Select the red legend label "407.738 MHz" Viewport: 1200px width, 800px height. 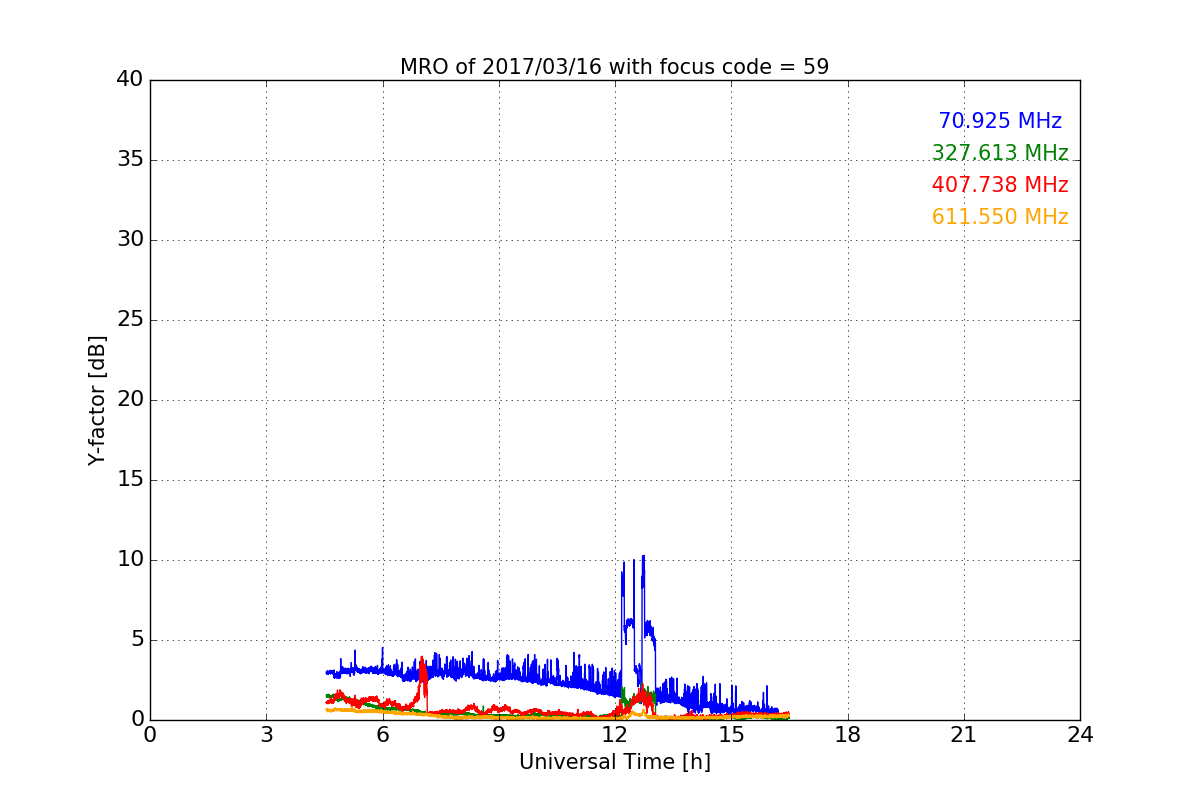point(1000,185)
